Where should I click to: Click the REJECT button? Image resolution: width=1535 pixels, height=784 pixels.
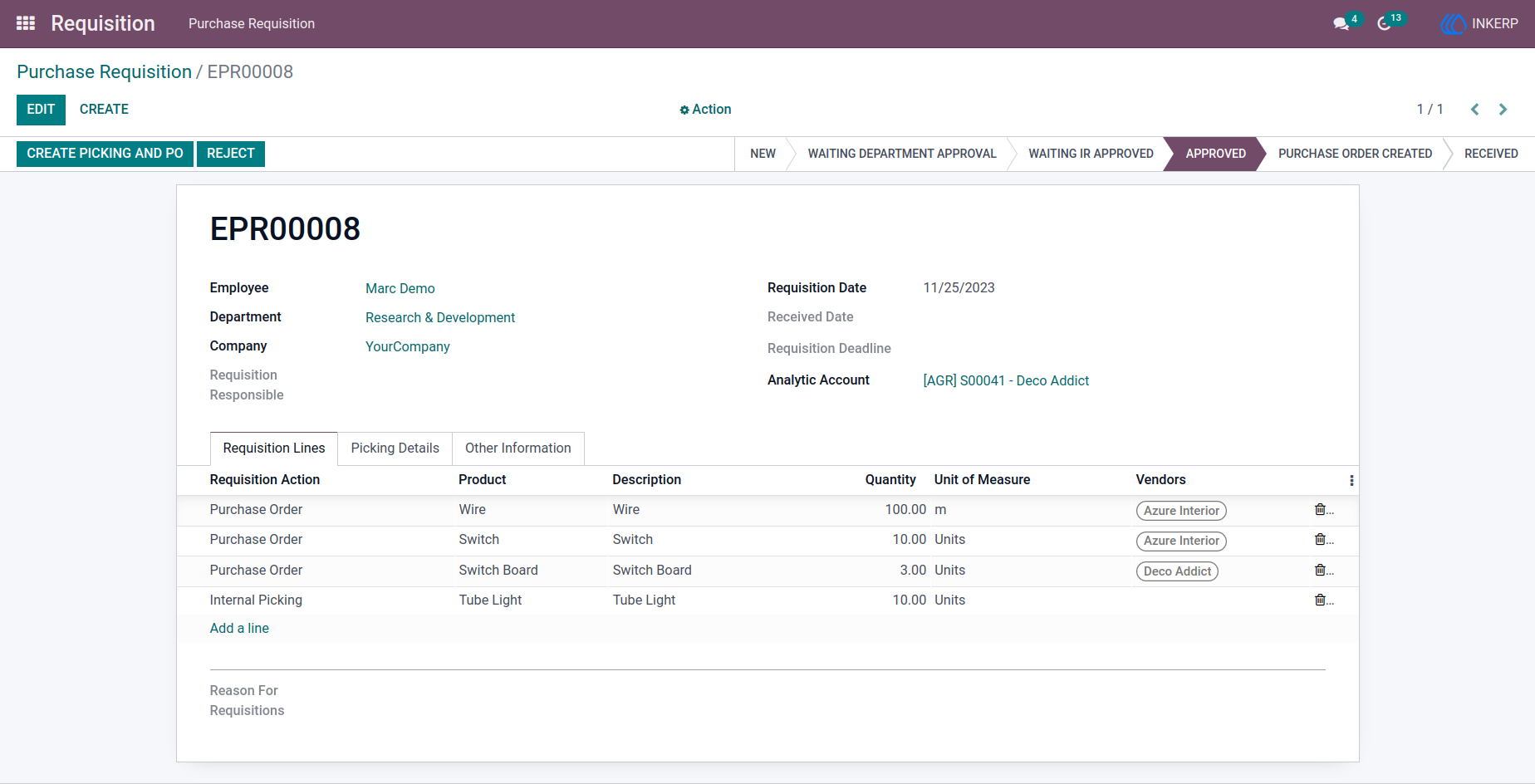[x=231, y=154]
